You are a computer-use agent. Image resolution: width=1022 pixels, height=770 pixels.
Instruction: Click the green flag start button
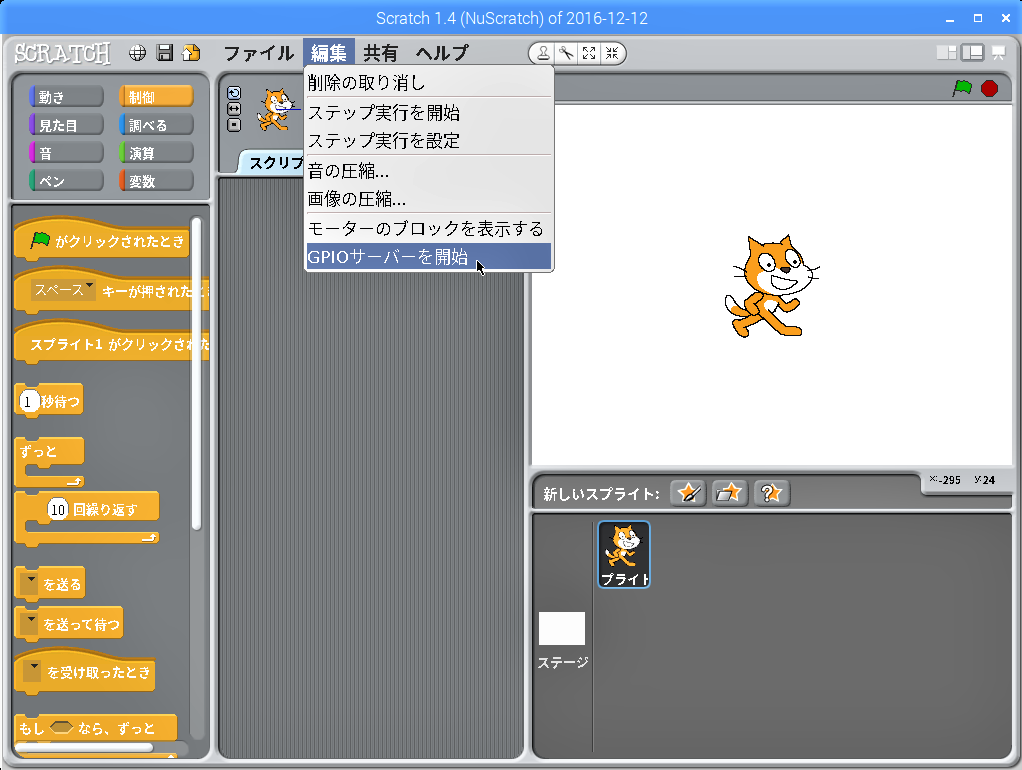coord(962,88)
